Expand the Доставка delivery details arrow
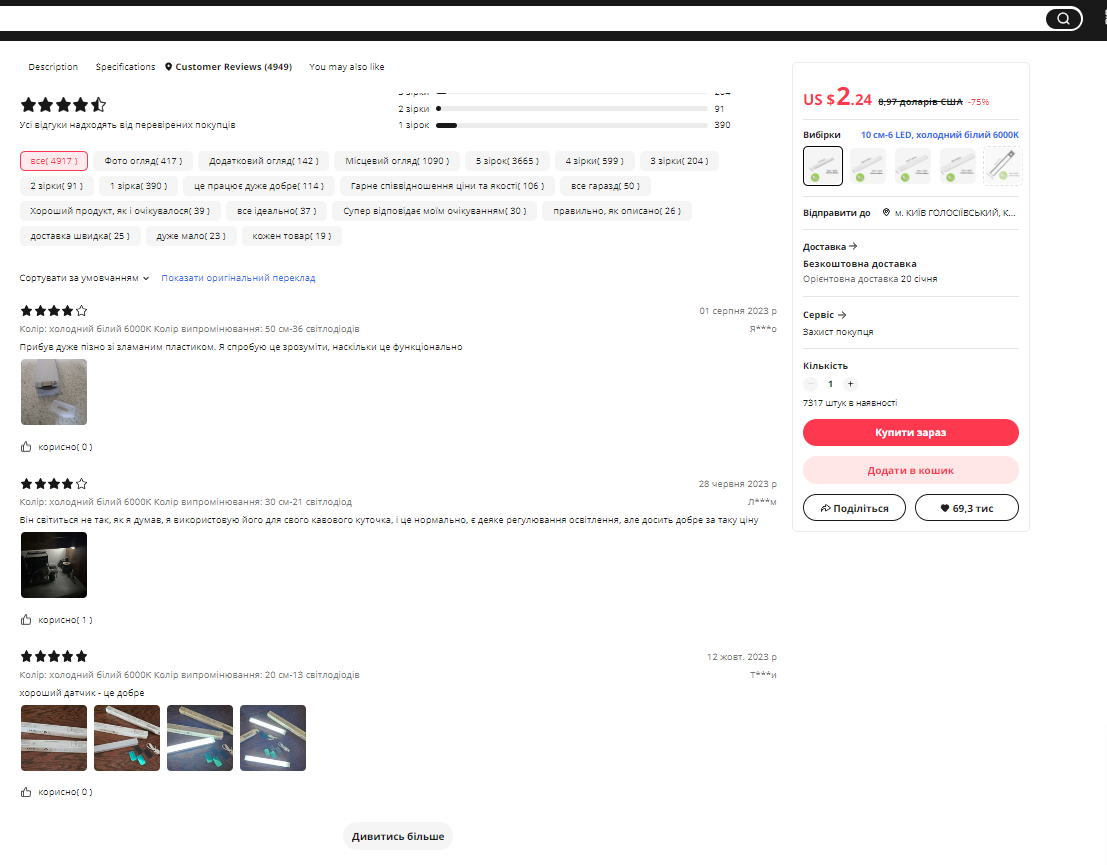Screen dimensions: 1107x865 pos(852,246)
